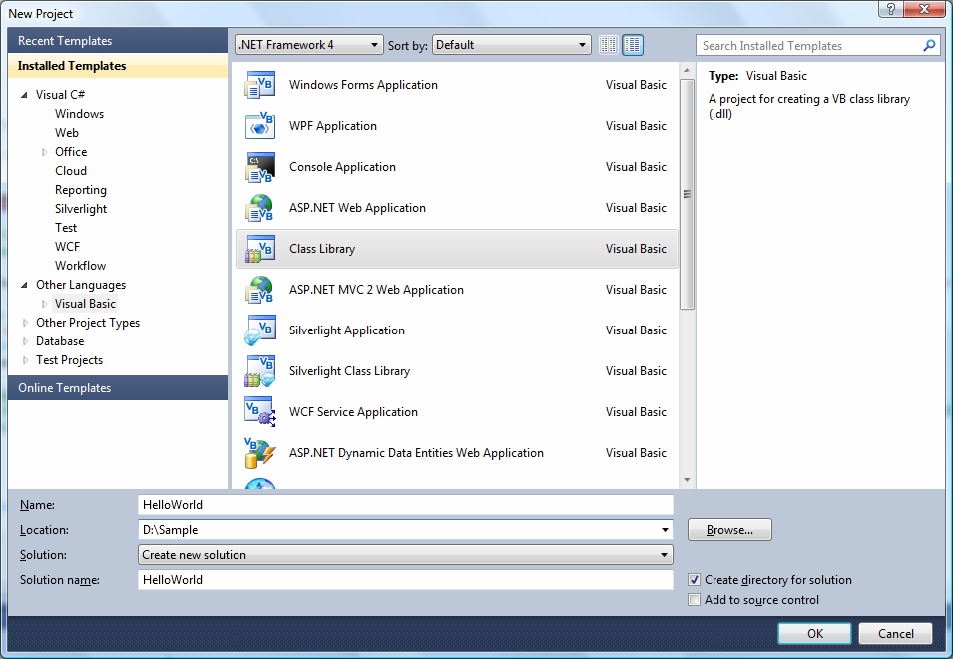
Task: Click the Windows Forms Application template icon
Action: (x=260, y=85)
